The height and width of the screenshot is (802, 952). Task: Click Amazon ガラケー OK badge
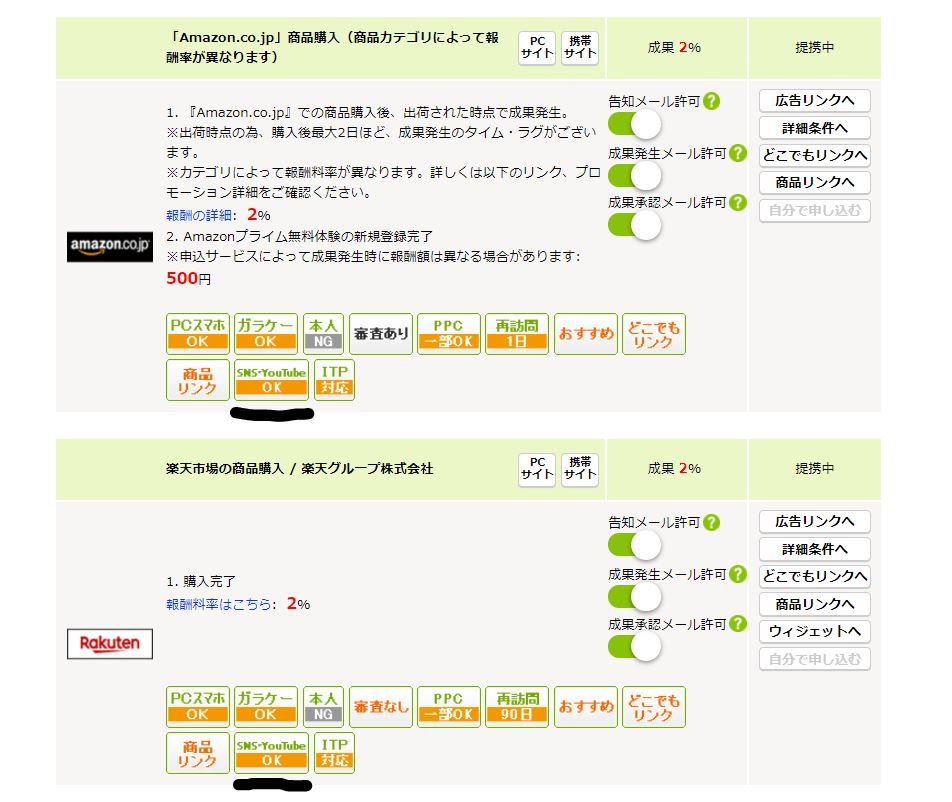pyautogui.click(x=266, y=333)
